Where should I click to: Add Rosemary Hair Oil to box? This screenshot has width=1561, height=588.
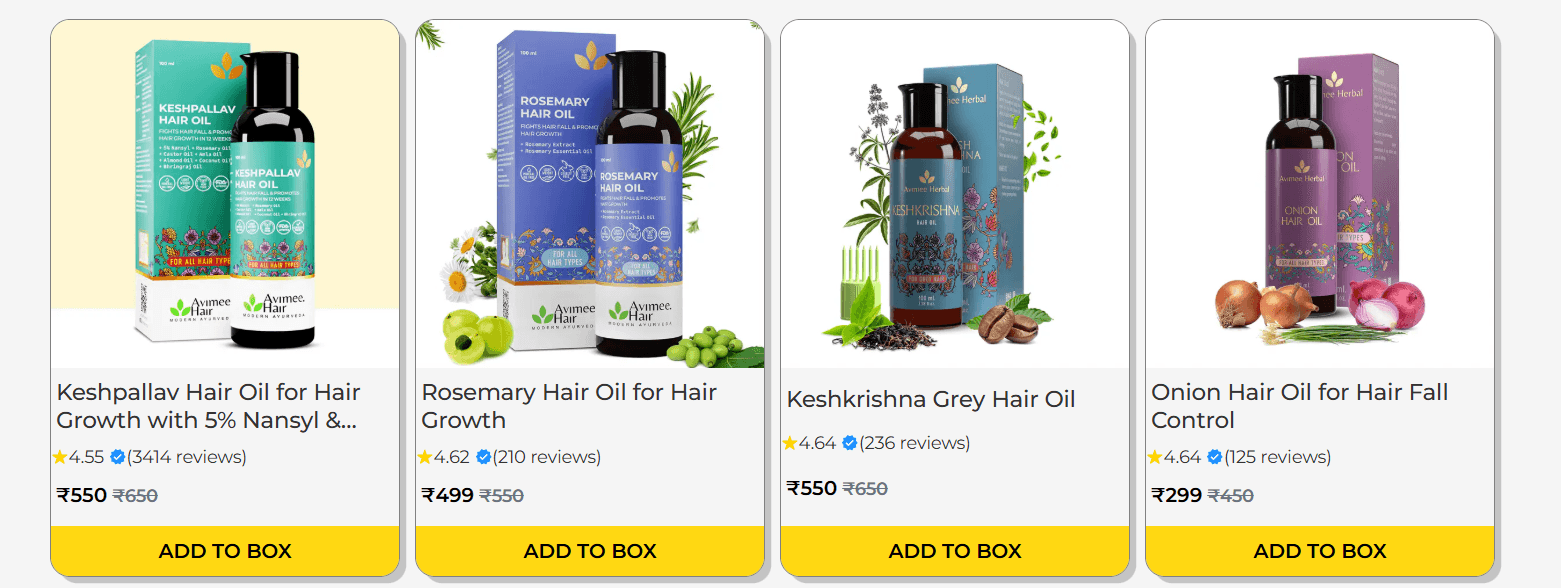pos(590,551)
